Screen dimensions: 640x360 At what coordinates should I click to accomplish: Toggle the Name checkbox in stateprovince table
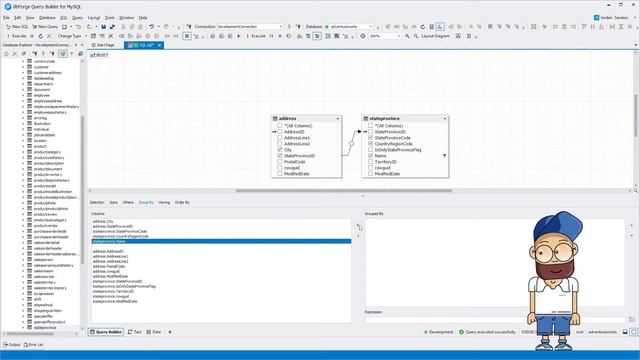pyautogui.click(x=371, y=156)
